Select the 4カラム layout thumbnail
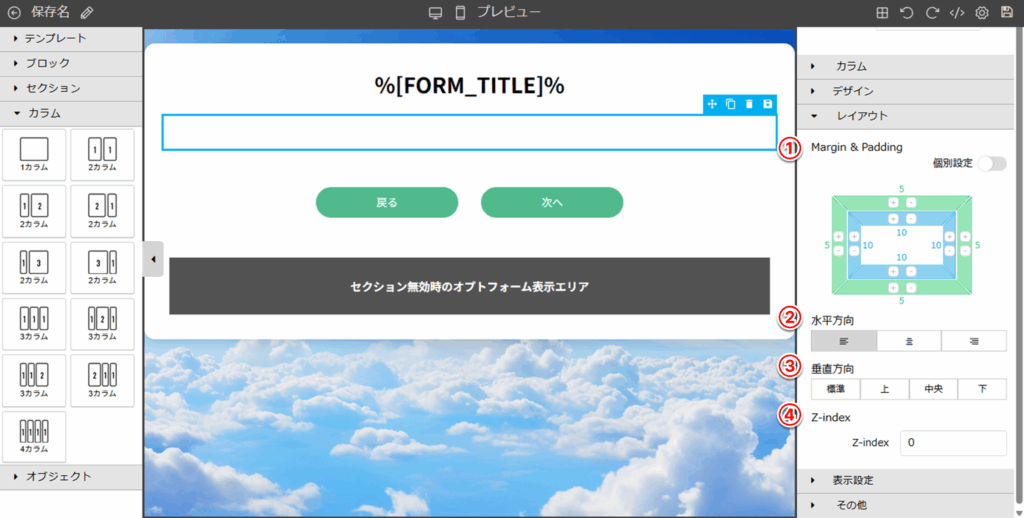The height and width of the screenshot is (518, 1024). (34, 436)
